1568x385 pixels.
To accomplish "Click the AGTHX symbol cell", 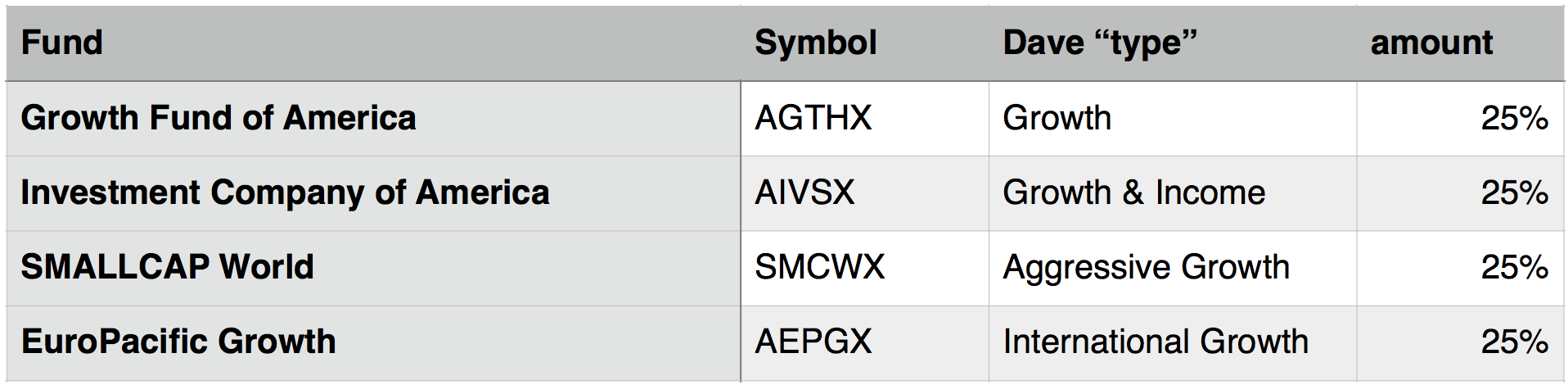I will (x=865, y=119).
